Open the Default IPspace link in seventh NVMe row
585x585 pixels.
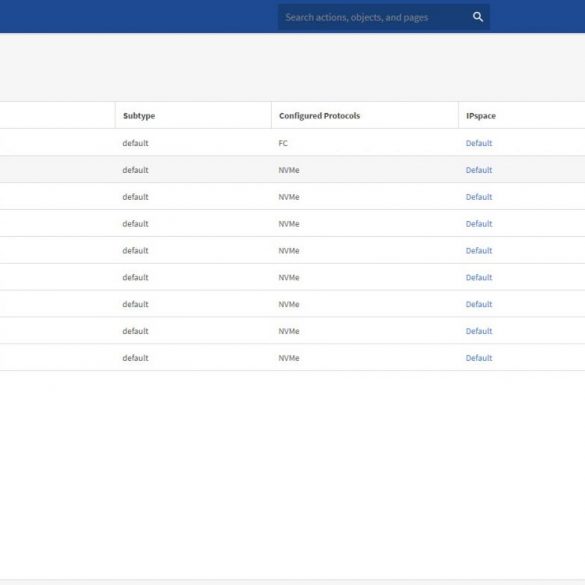[479, 331]
